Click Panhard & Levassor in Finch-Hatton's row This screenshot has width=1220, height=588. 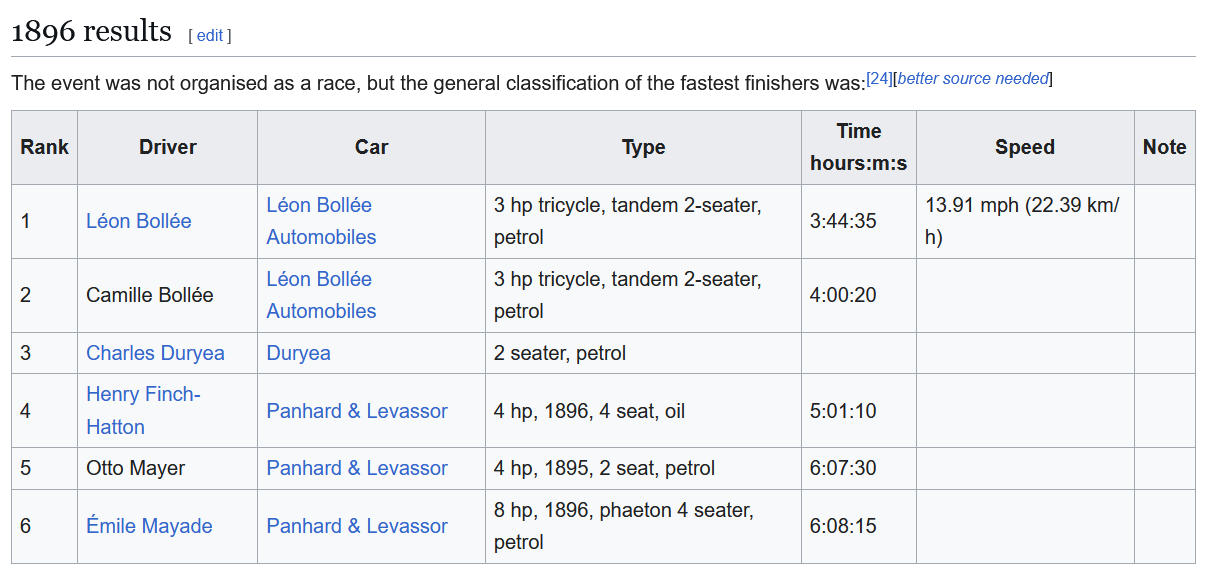[x=356, y=411]
